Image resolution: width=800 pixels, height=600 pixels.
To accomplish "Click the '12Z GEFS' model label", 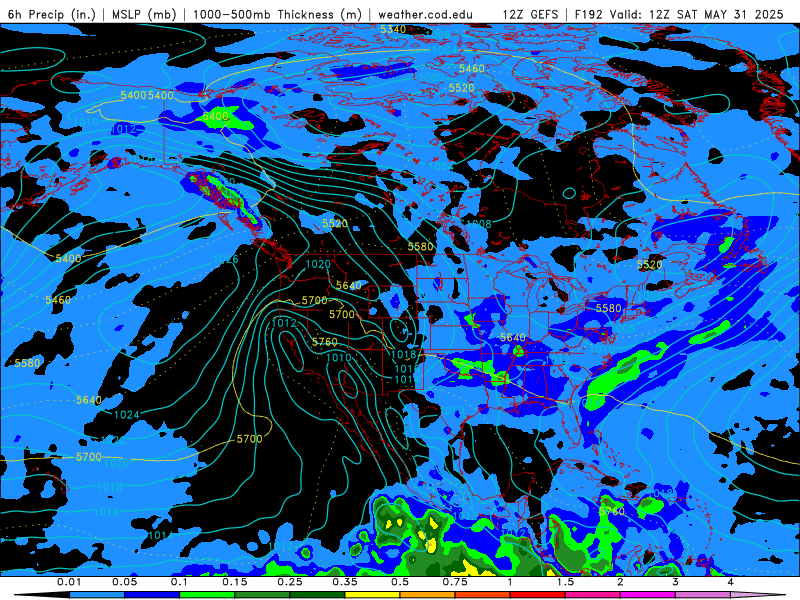I will point(530,14).
